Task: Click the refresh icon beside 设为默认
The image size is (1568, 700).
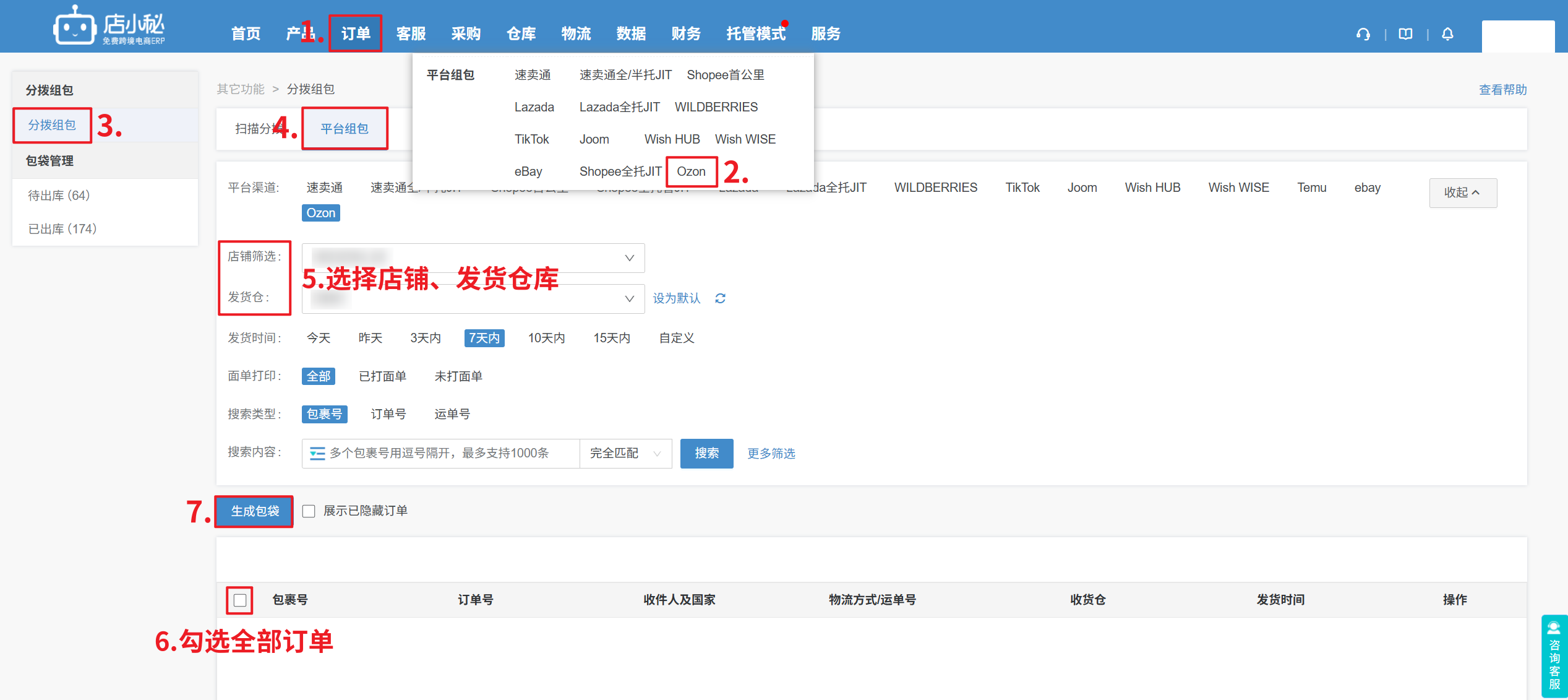Action: tap(720, 298)
